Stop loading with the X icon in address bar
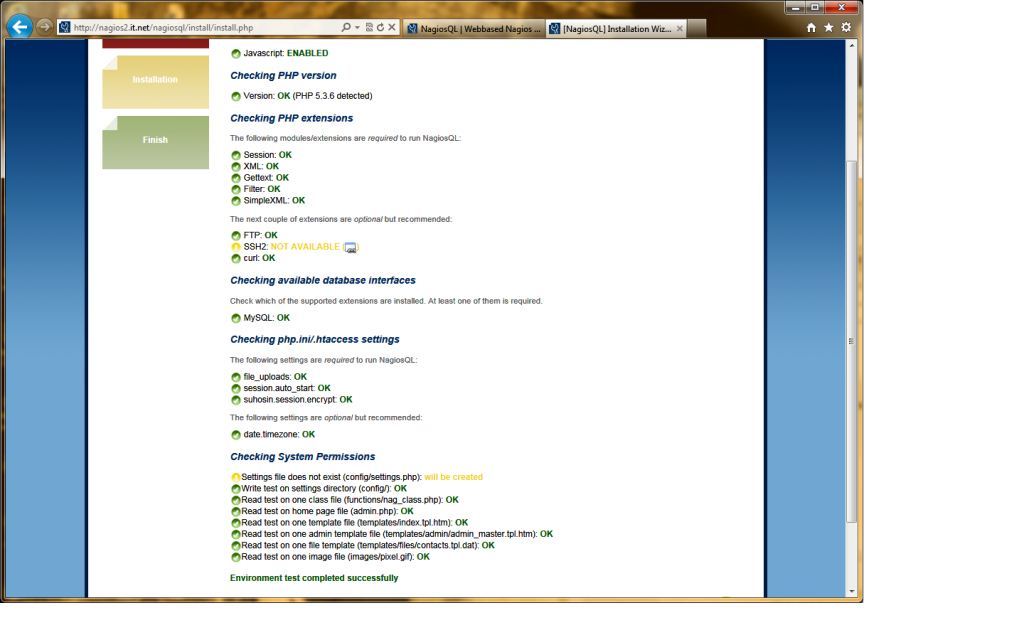Screen dimensions: 1024x640 click(x=391, y=27)
